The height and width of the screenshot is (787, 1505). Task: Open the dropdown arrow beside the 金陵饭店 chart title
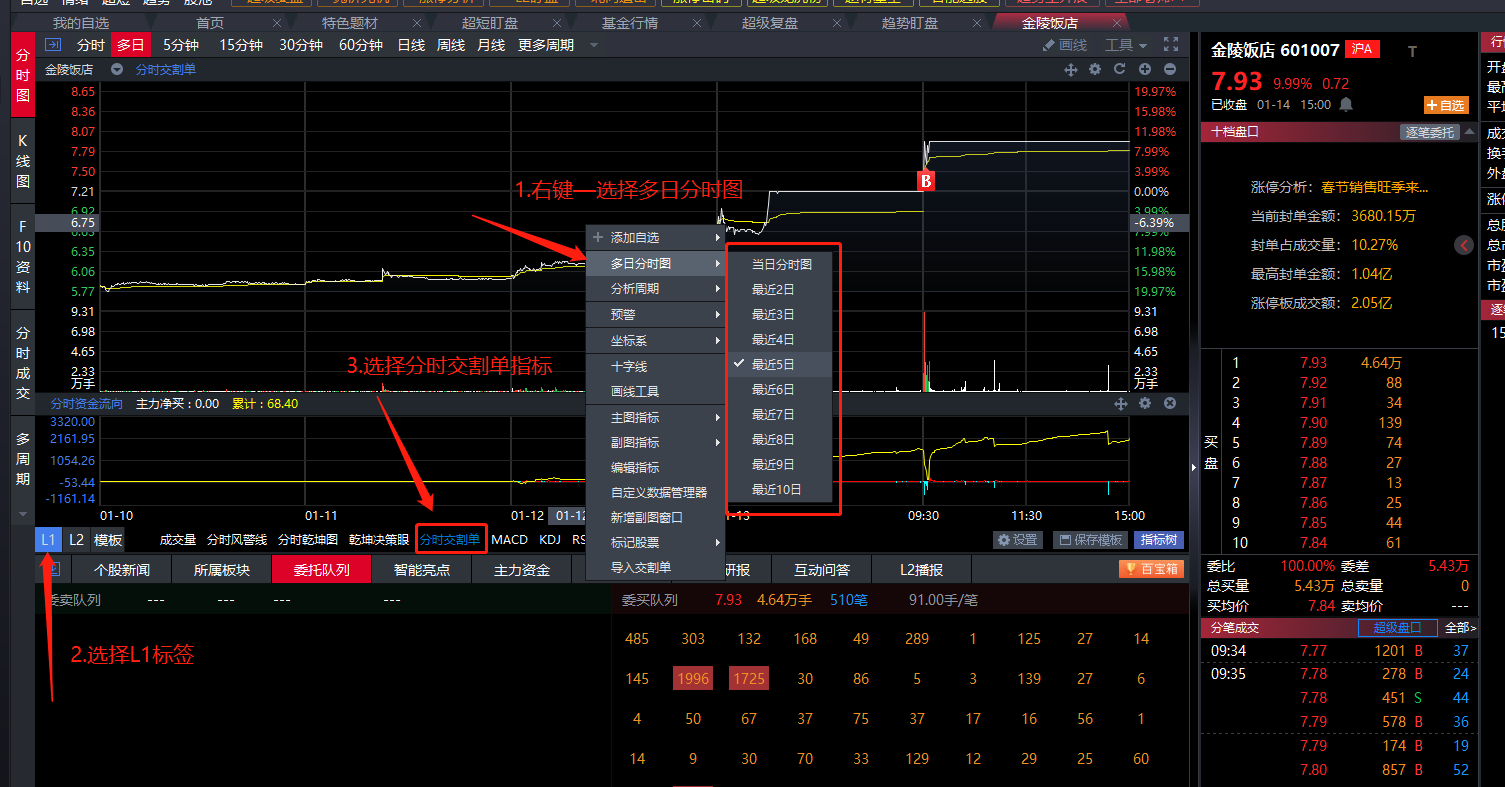[117, 69]
